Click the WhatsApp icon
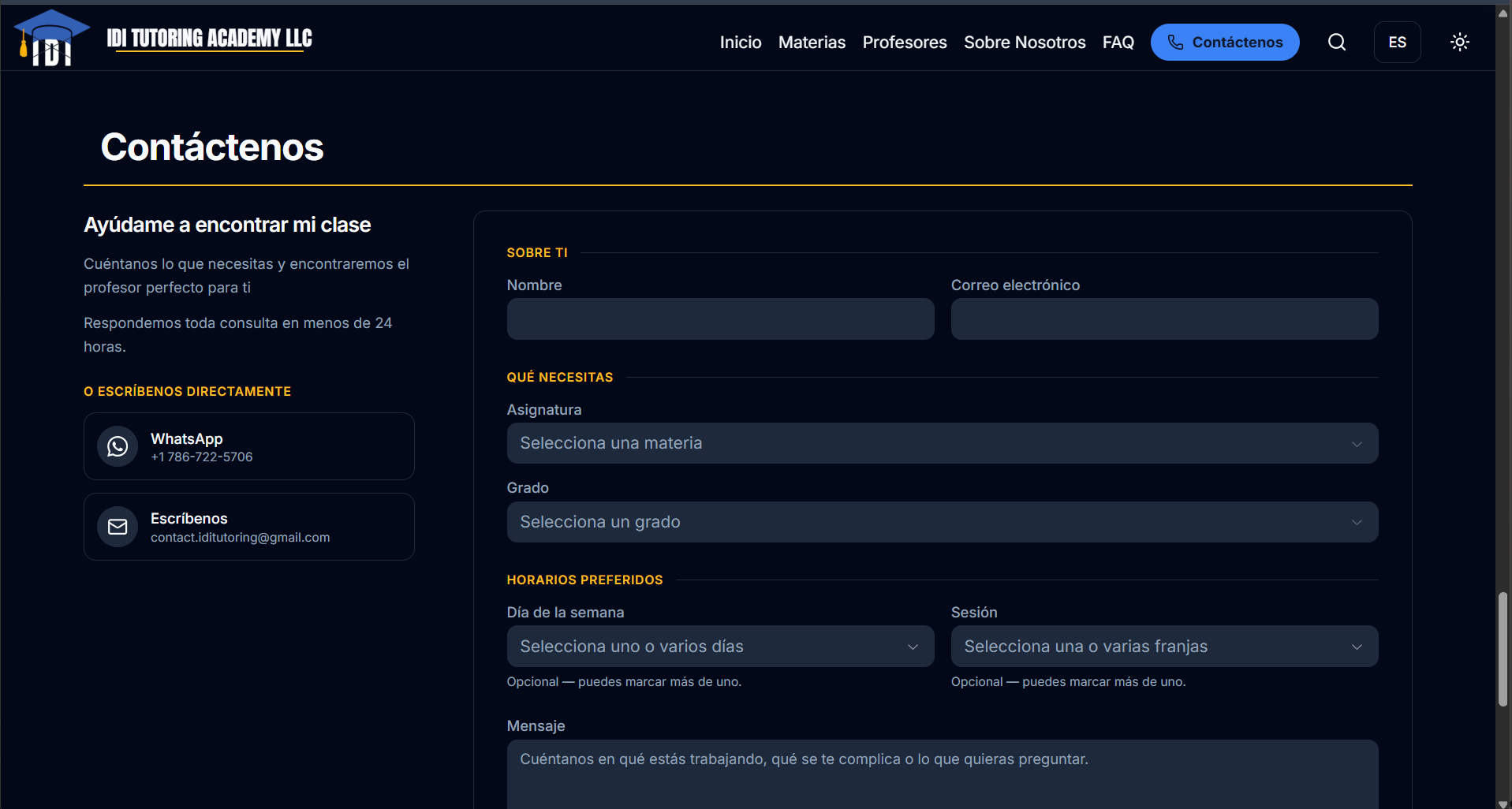This screenshot has width=1512, height=809. (x=118, y=446)
